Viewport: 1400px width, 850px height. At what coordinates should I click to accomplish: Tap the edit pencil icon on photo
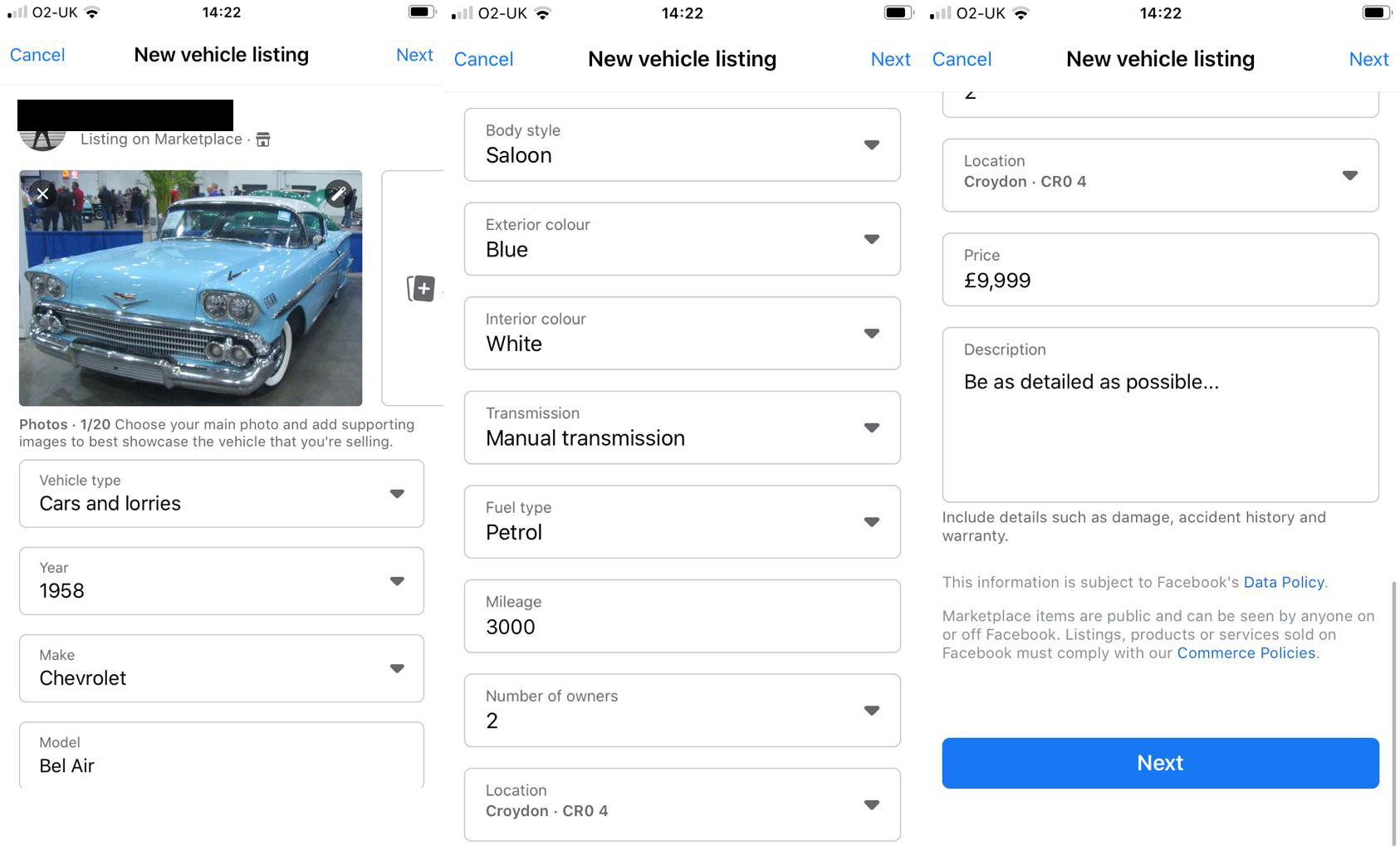[x=338, y=194]
